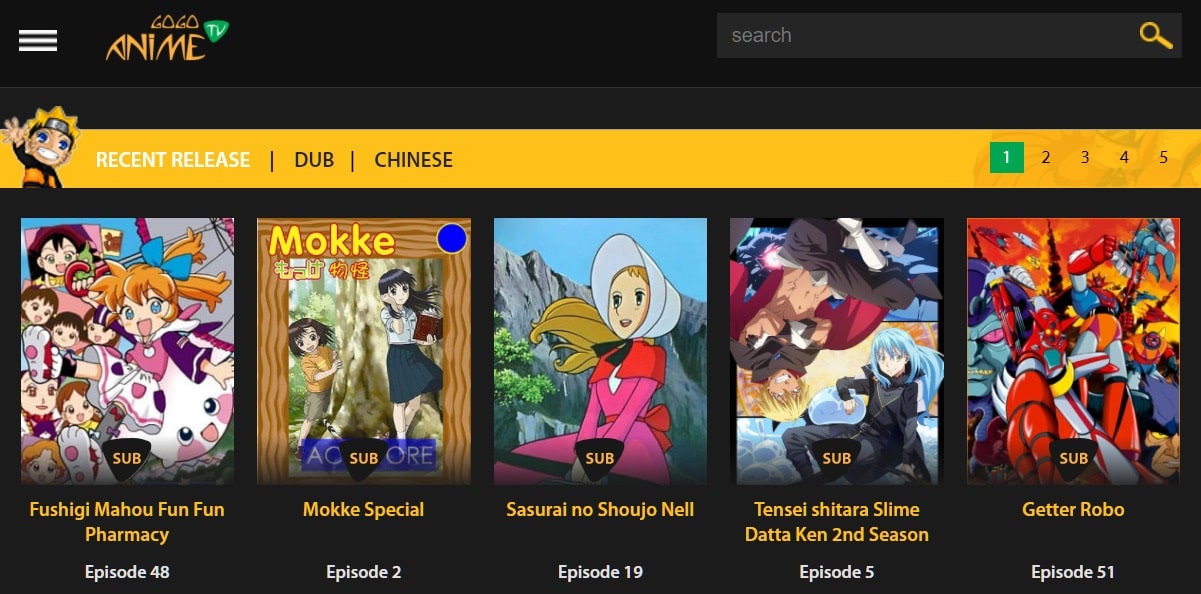Viewport: 1201px width, 594px height.
Task: Click the Naruto mascot icon
Action: [40, 147]
